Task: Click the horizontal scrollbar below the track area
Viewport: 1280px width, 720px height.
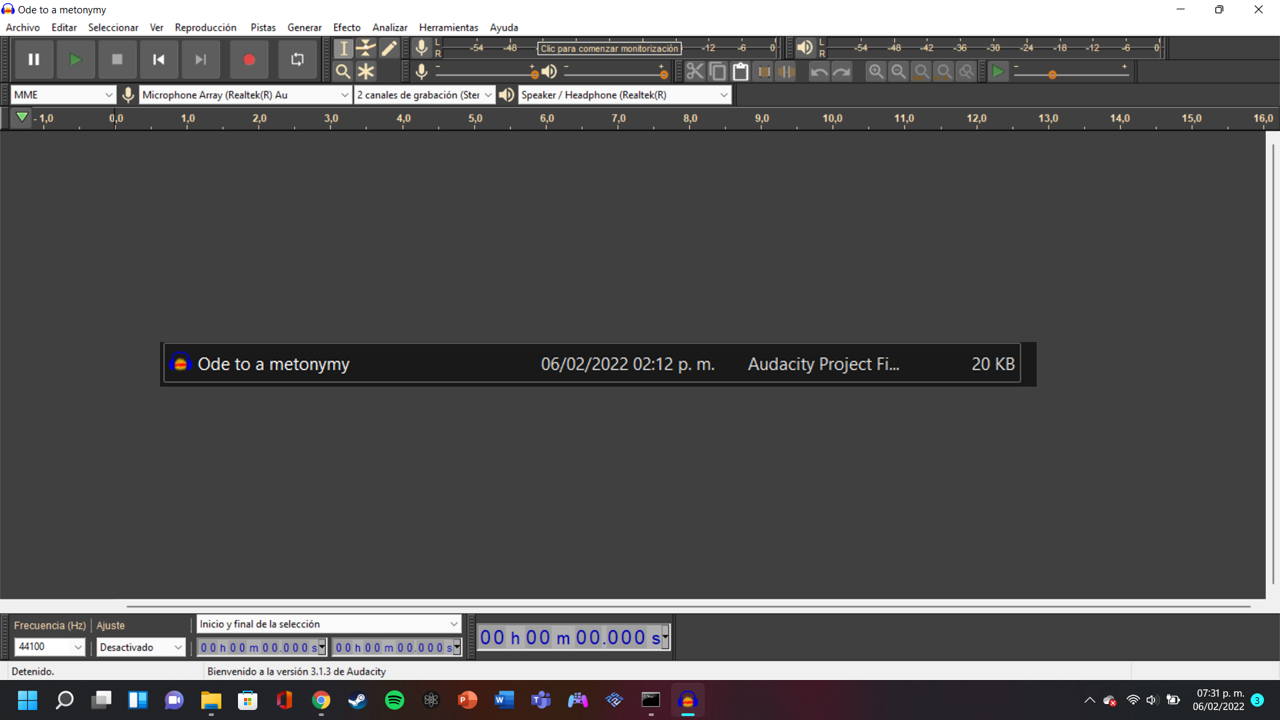Action: tap(689, 606)
